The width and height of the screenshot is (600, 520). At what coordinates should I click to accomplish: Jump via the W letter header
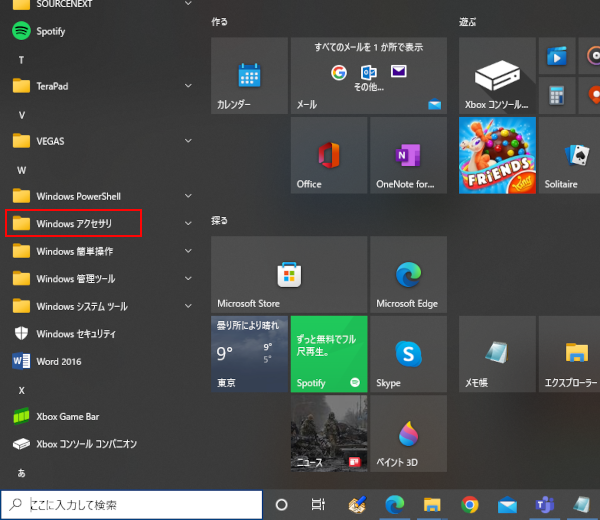[x=21, y=170]
